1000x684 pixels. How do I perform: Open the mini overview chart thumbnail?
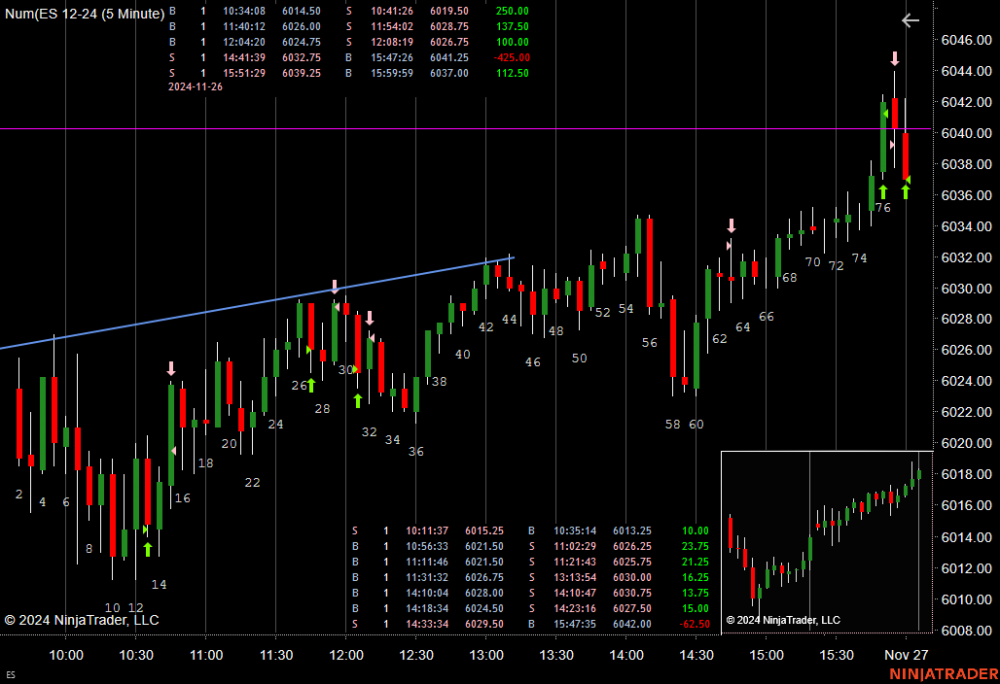pyautogui.click(x=826, y=541)
